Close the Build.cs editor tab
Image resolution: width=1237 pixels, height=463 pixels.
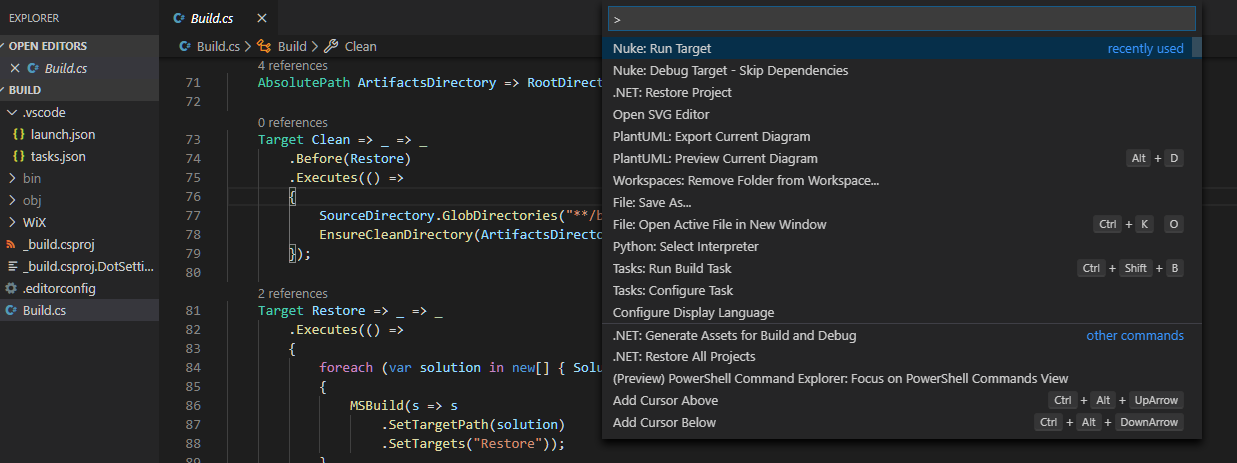tap(262, 18)
